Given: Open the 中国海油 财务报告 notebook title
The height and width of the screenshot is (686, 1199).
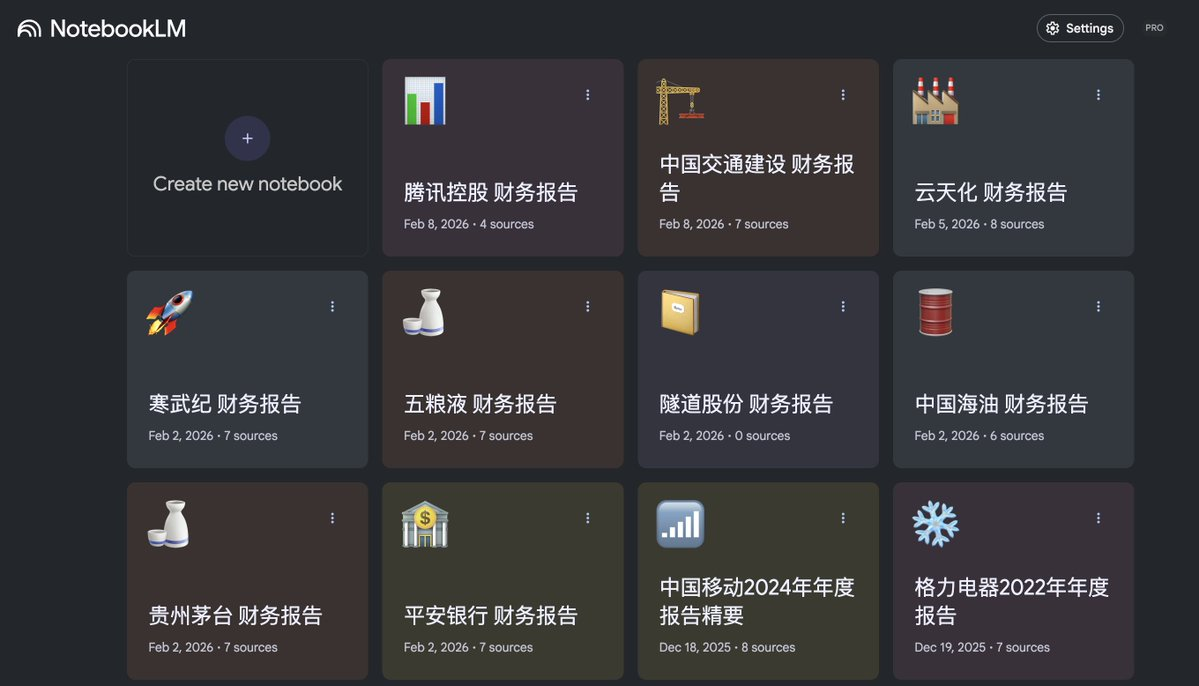Looking at the screenshot, I should (x=1001, y=404).
